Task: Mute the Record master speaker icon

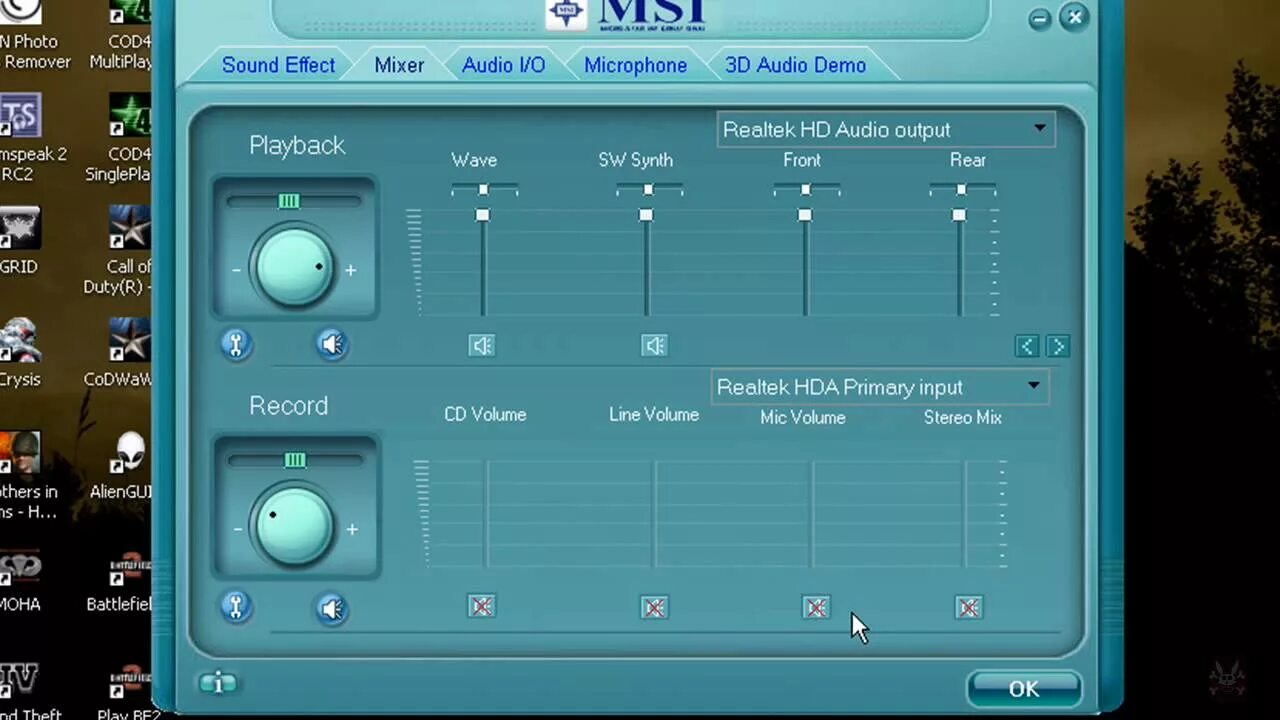Action: [x=332, y=608]
